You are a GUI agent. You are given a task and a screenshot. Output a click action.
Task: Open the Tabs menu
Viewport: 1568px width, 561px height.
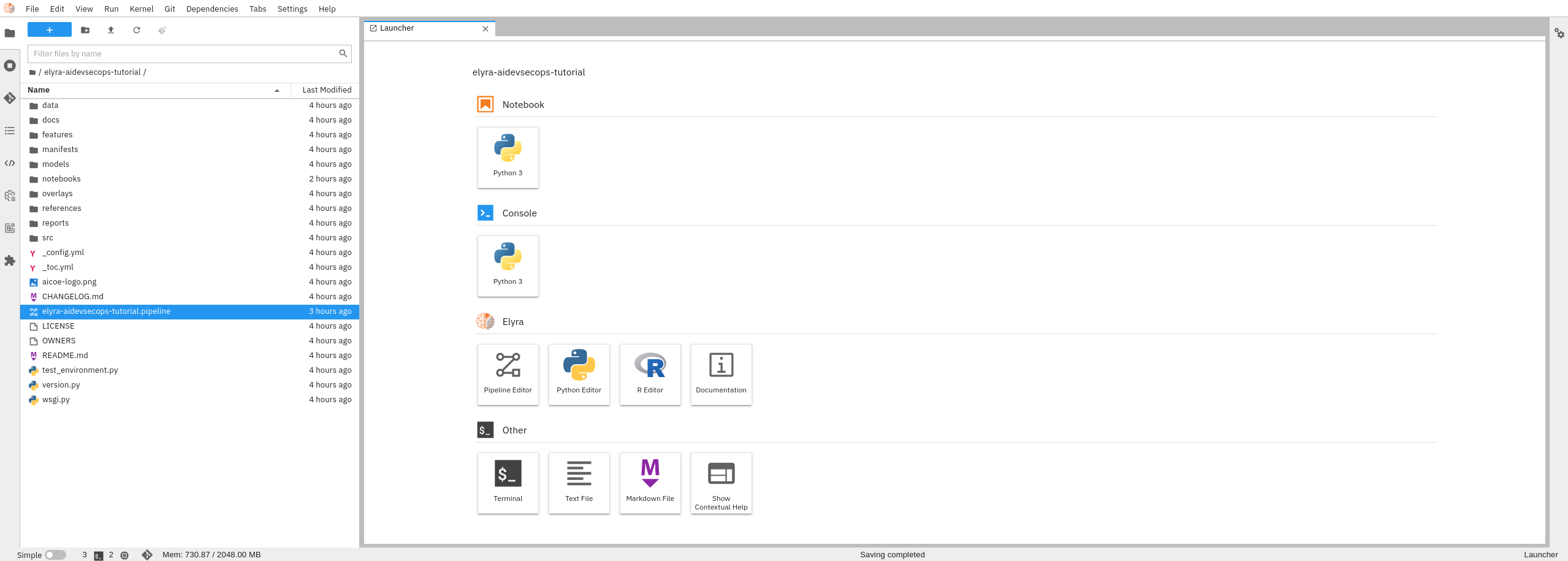[258, 9]
